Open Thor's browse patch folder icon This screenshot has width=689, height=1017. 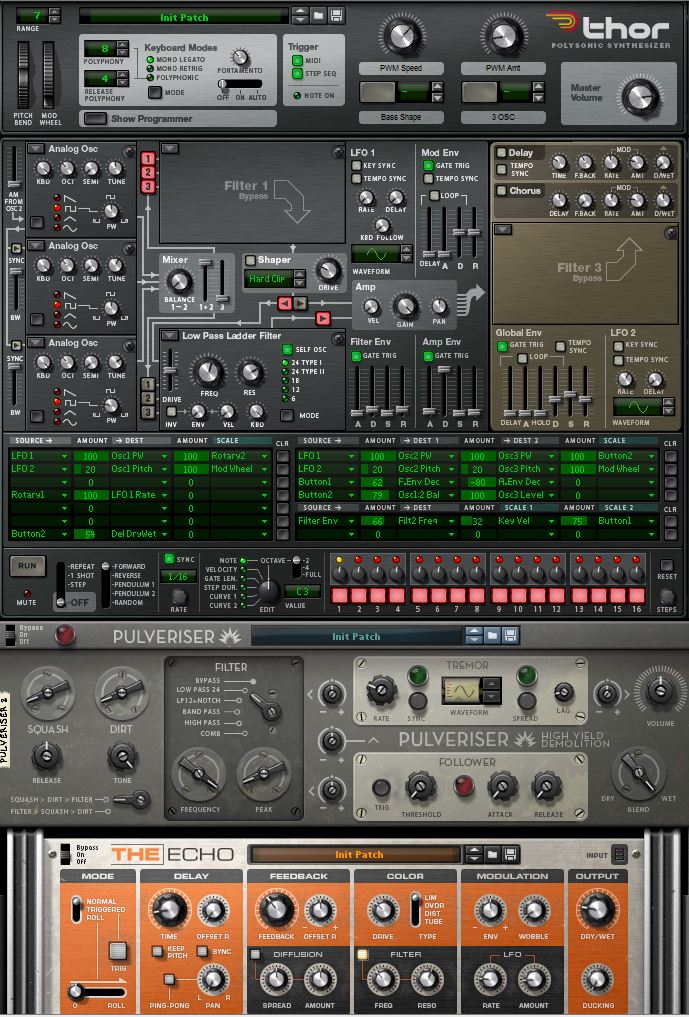[x=317, y=17]
